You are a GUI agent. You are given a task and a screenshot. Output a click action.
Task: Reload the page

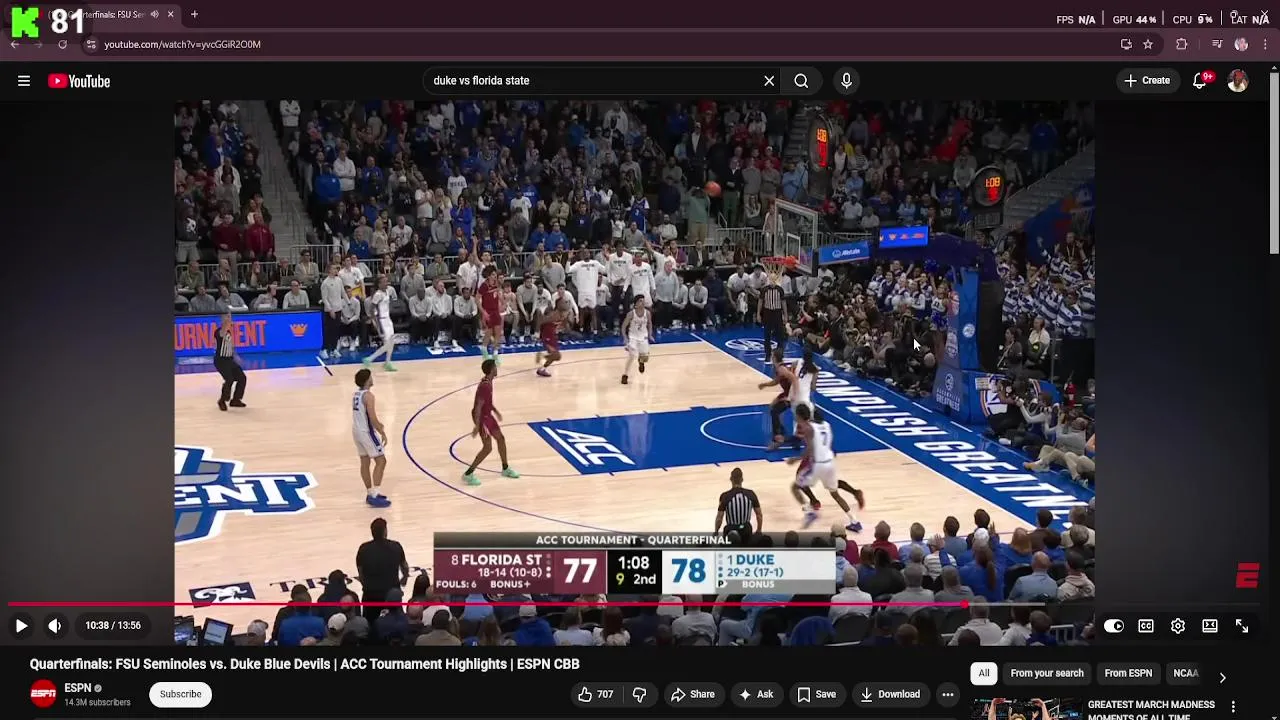(62, 44)
